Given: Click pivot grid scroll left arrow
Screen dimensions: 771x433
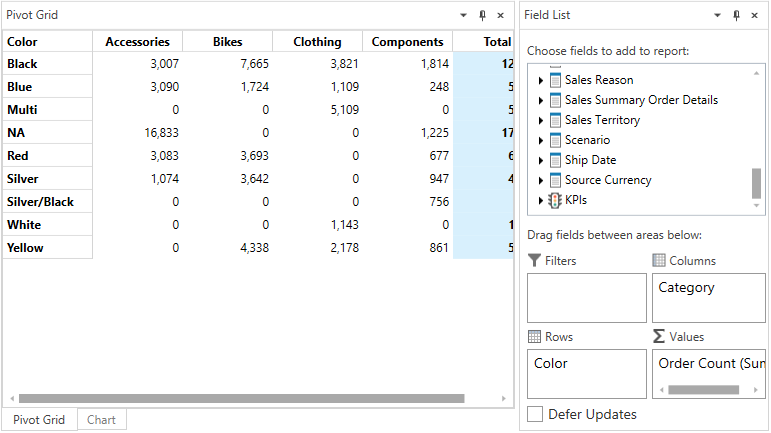Looking at the screenshot, I should tap(12, 399).
